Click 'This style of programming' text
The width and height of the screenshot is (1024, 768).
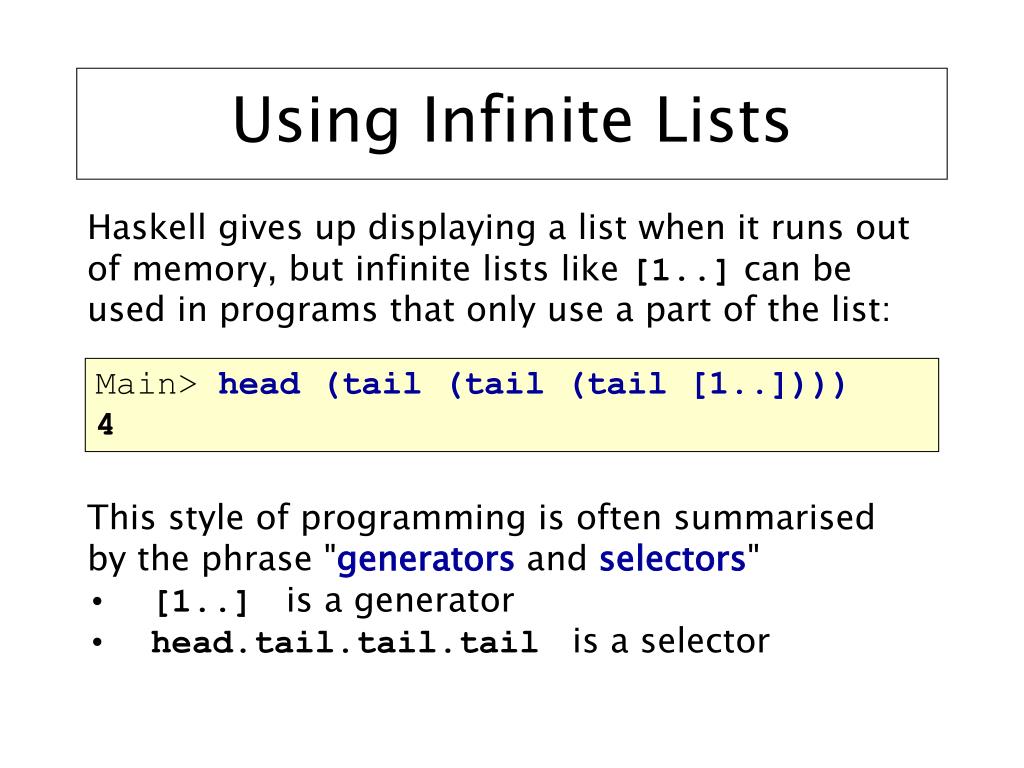click(306, 519)
